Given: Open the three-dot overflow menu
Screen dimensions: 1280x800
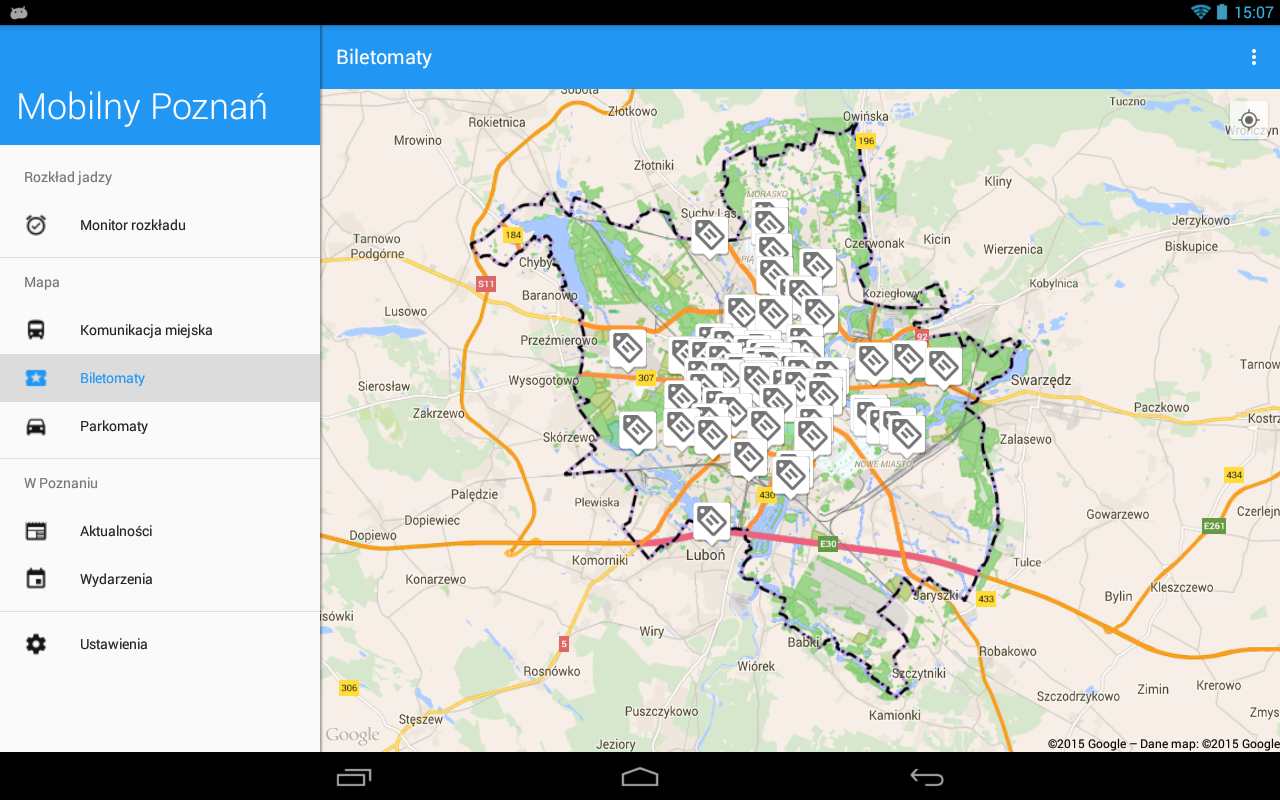Looking at the screenshot, I should coord(1253,57).
